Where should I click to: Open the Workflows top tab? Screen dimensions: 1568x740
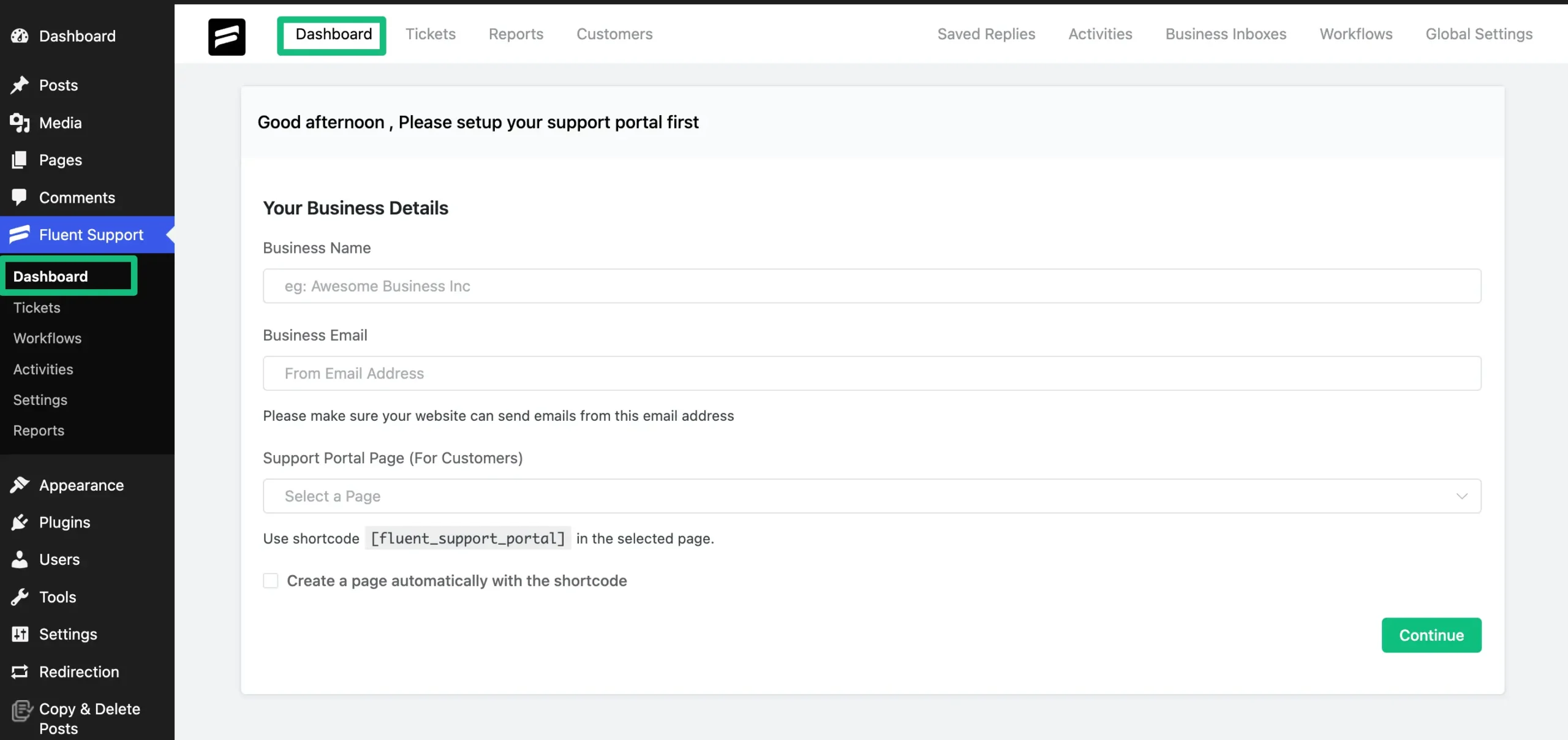tap(1356, 34)
